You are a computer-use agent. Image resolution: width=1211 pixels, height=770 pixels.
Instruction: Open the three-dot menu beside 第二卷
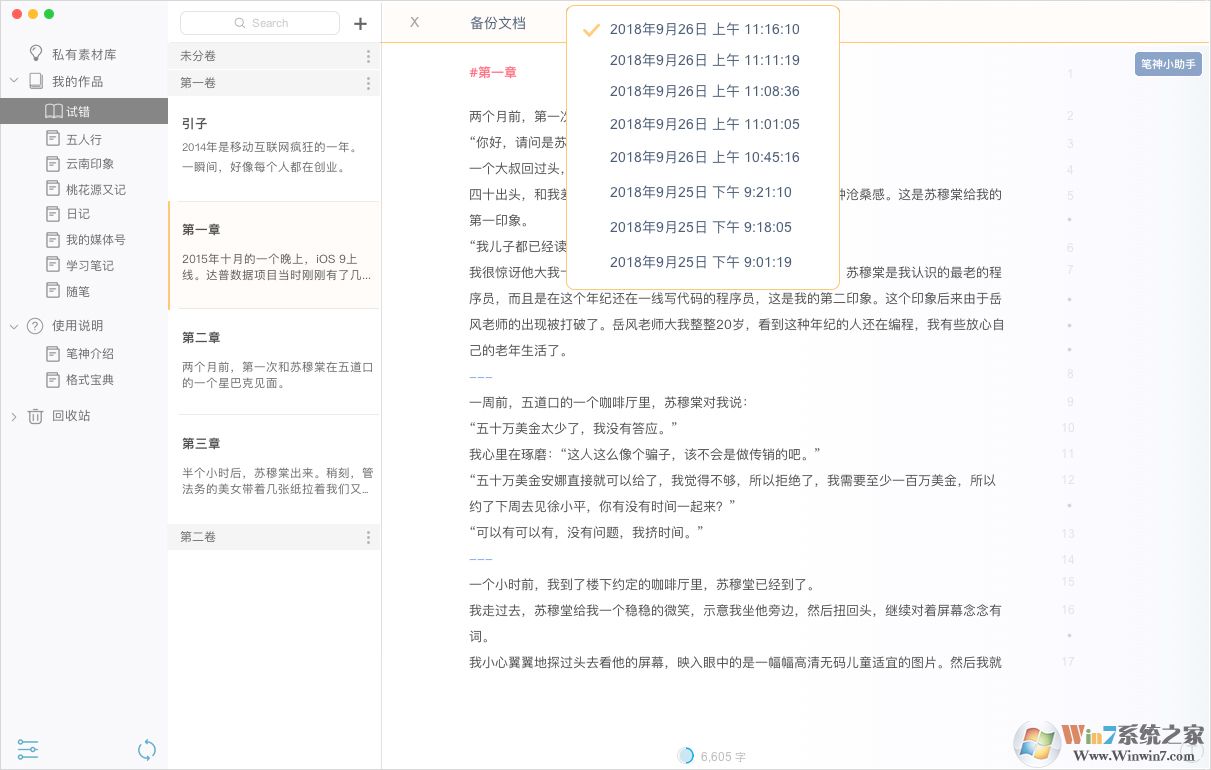368,537
